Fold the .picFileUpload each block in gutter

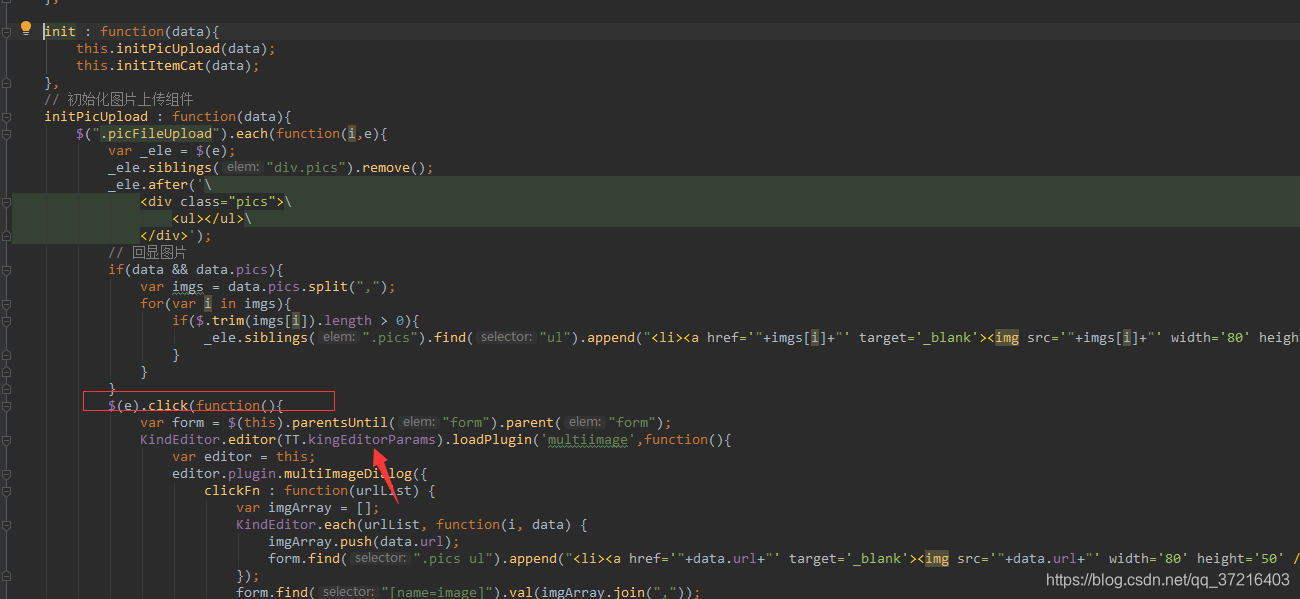click(x=7, y=134)
